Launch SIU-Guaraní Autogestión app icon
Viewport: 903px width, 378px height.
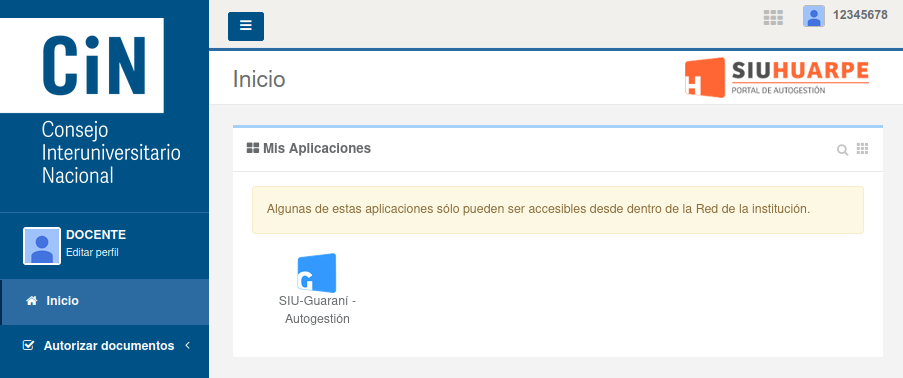coord(317,273)
